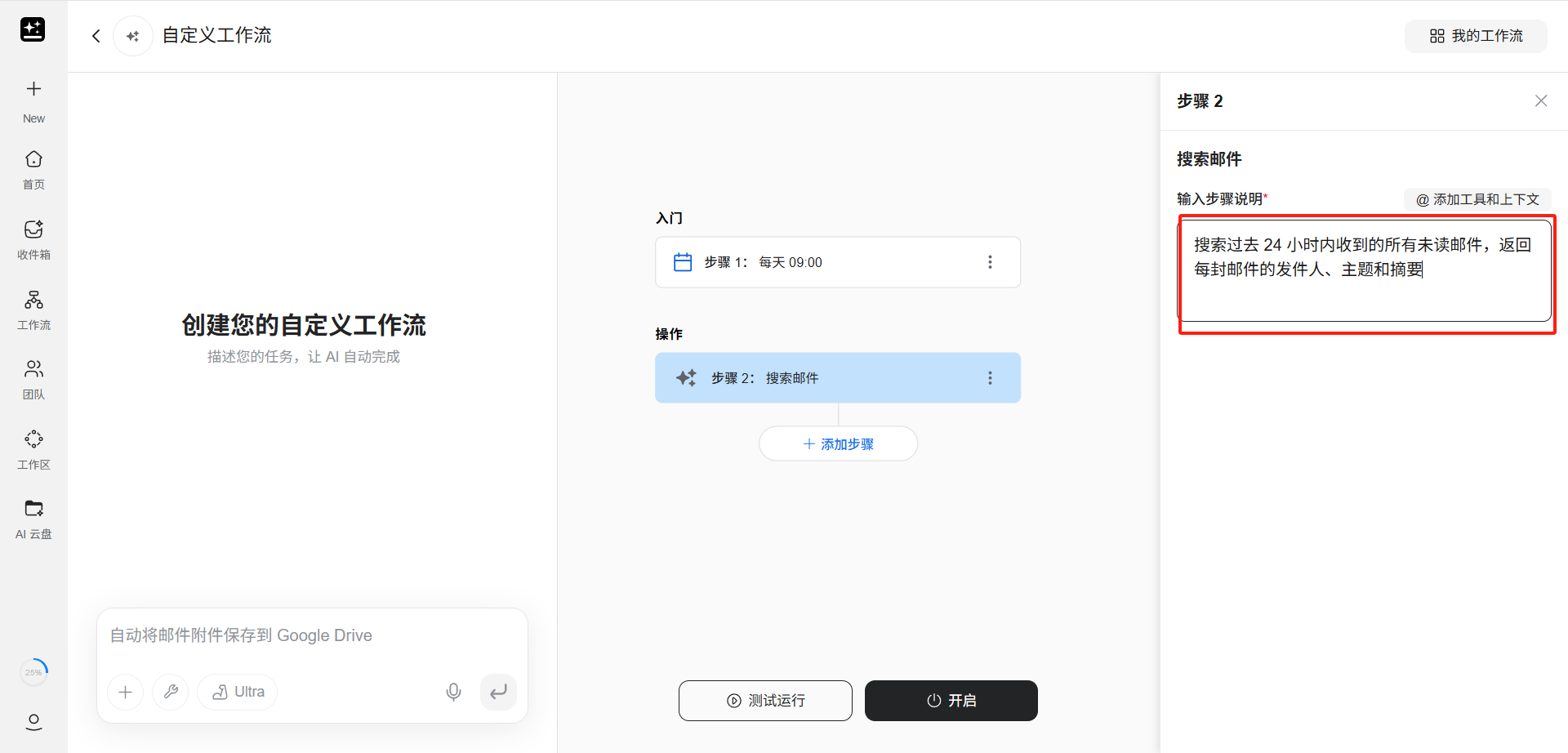Viewport: 1568px width, 753px height.
Task: Open the 团队 team section
Action: (33, 369)
